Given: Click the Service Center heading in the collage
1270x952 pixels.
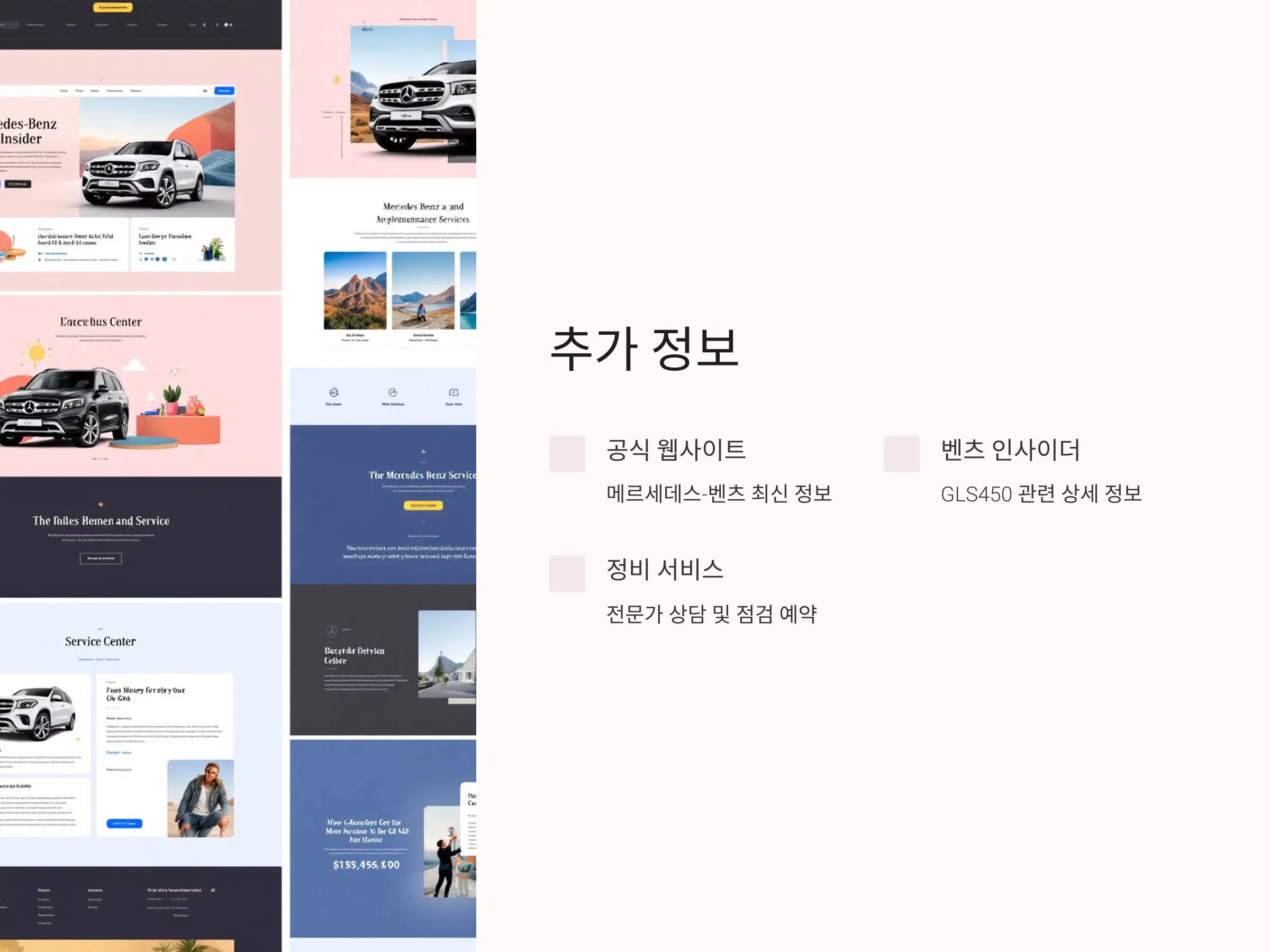Looking at the screenshot, I should [x=101, y=641].
